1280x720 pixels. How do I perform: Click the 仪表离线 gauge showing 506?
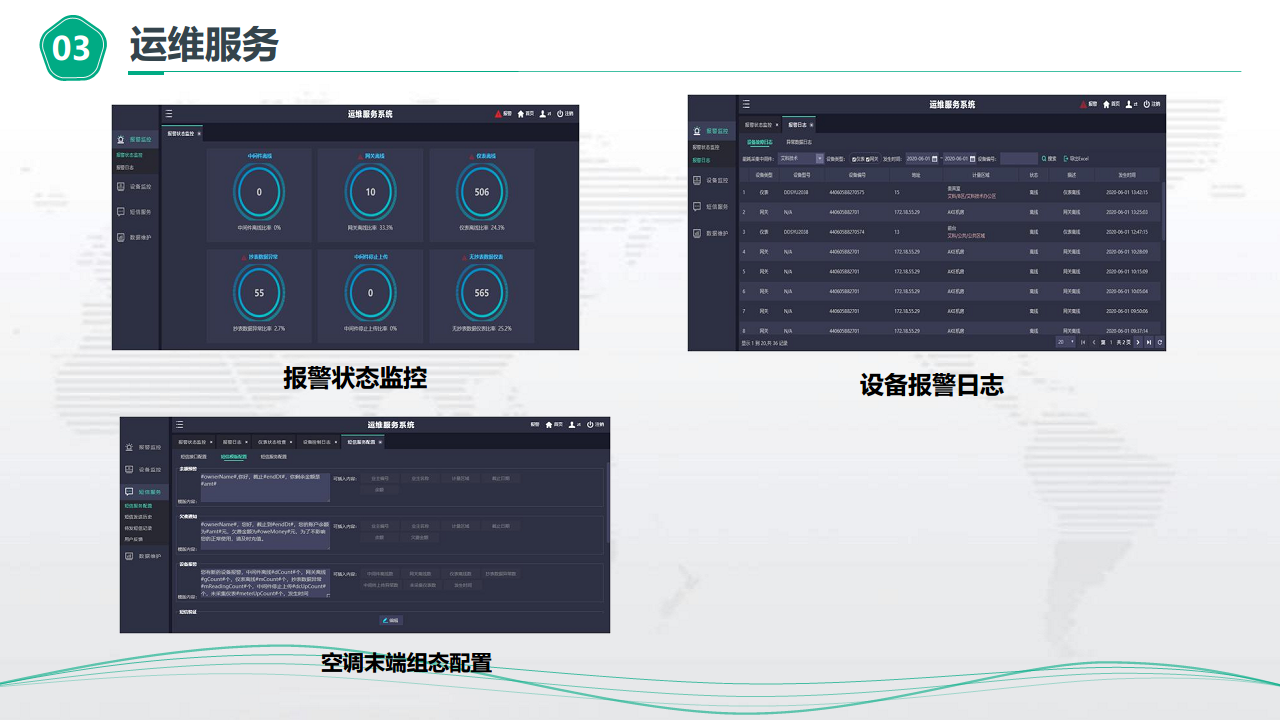(x=482, y=192)
